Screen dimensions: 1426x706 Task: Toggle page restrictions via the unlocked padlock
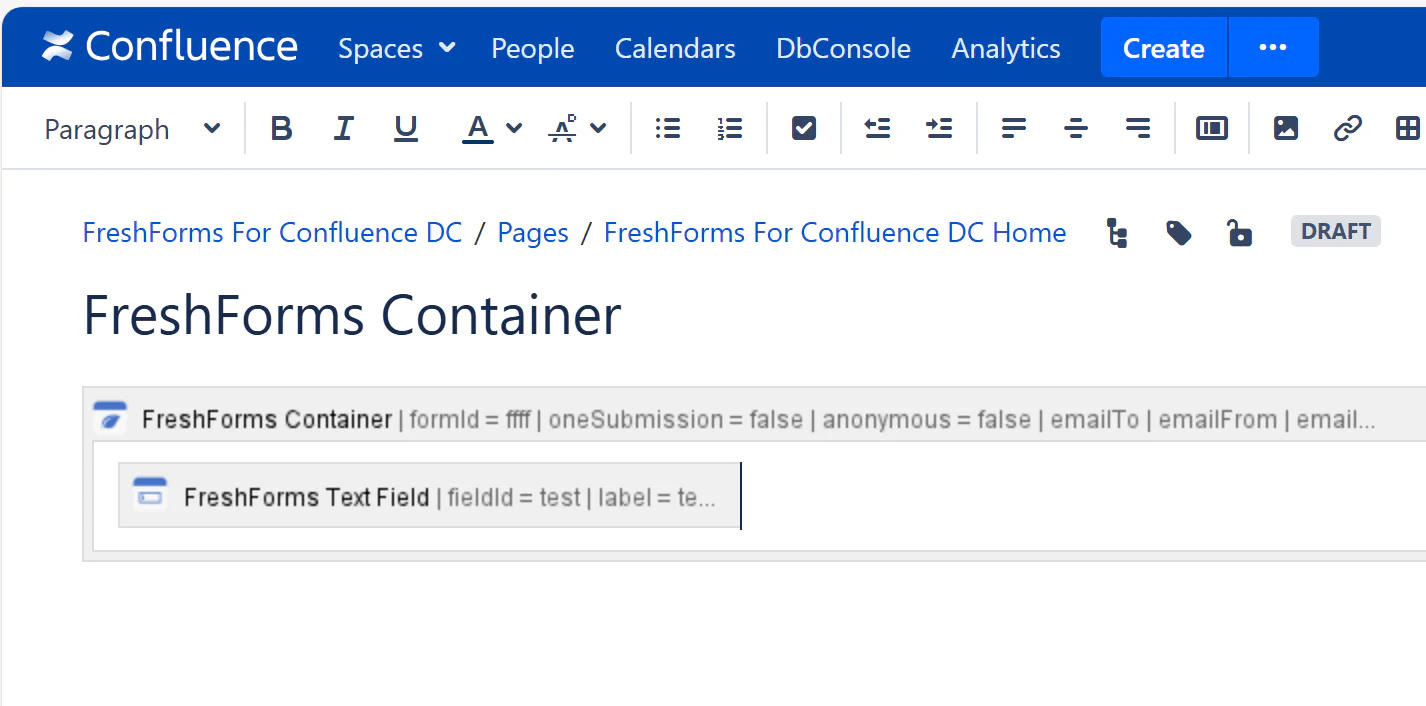[1240, 233]
